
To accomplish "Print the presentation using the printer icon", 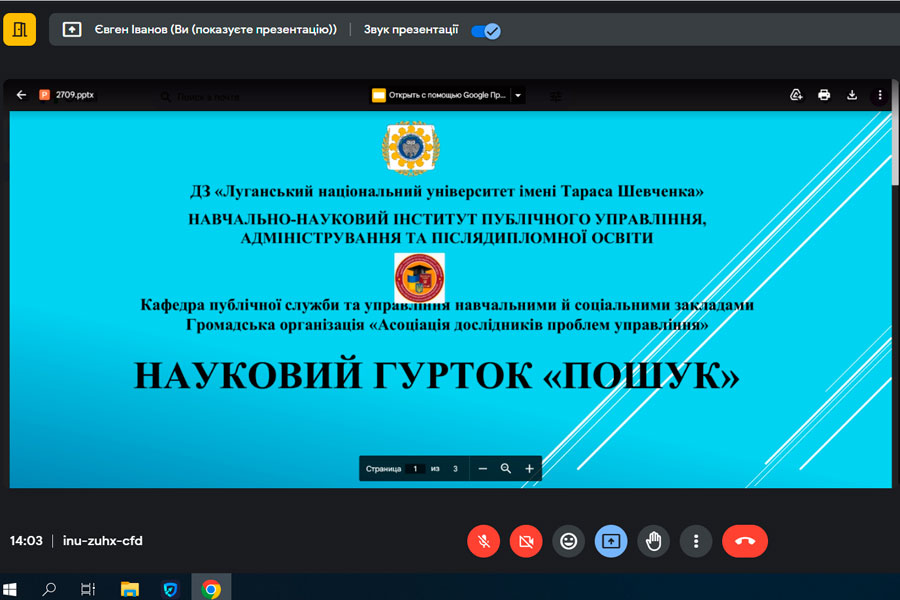I will pos(824,95).
